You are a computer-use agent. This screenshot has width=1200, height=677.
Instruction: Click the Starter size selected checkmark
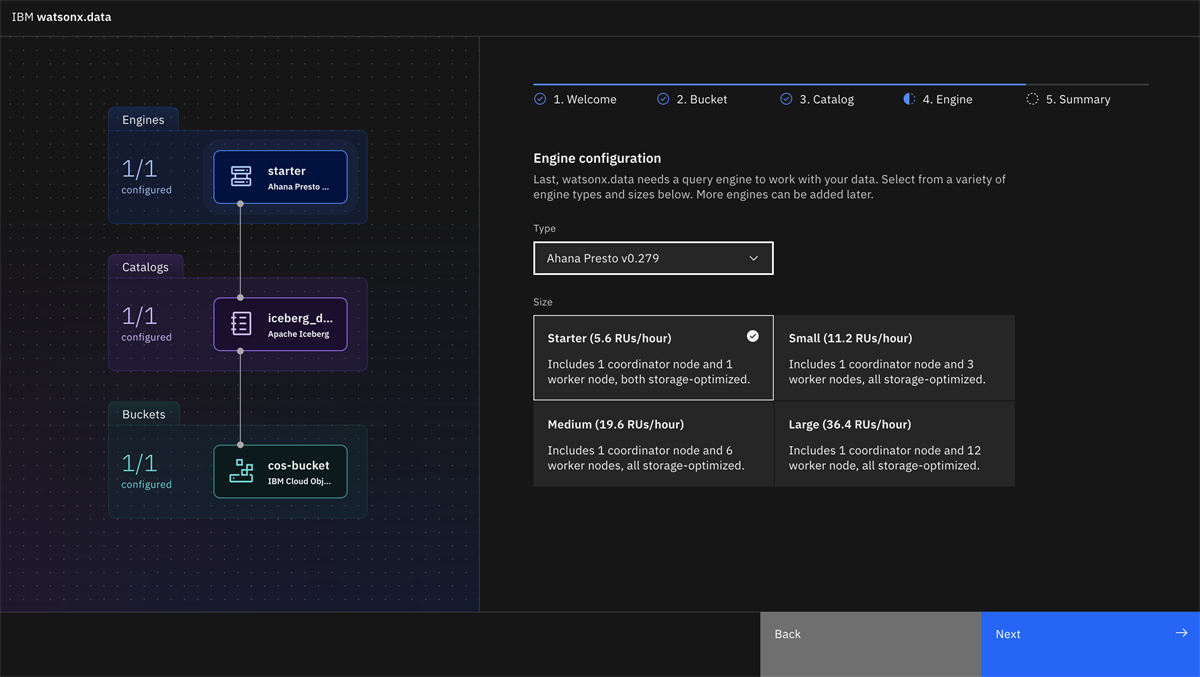[753, 336]
